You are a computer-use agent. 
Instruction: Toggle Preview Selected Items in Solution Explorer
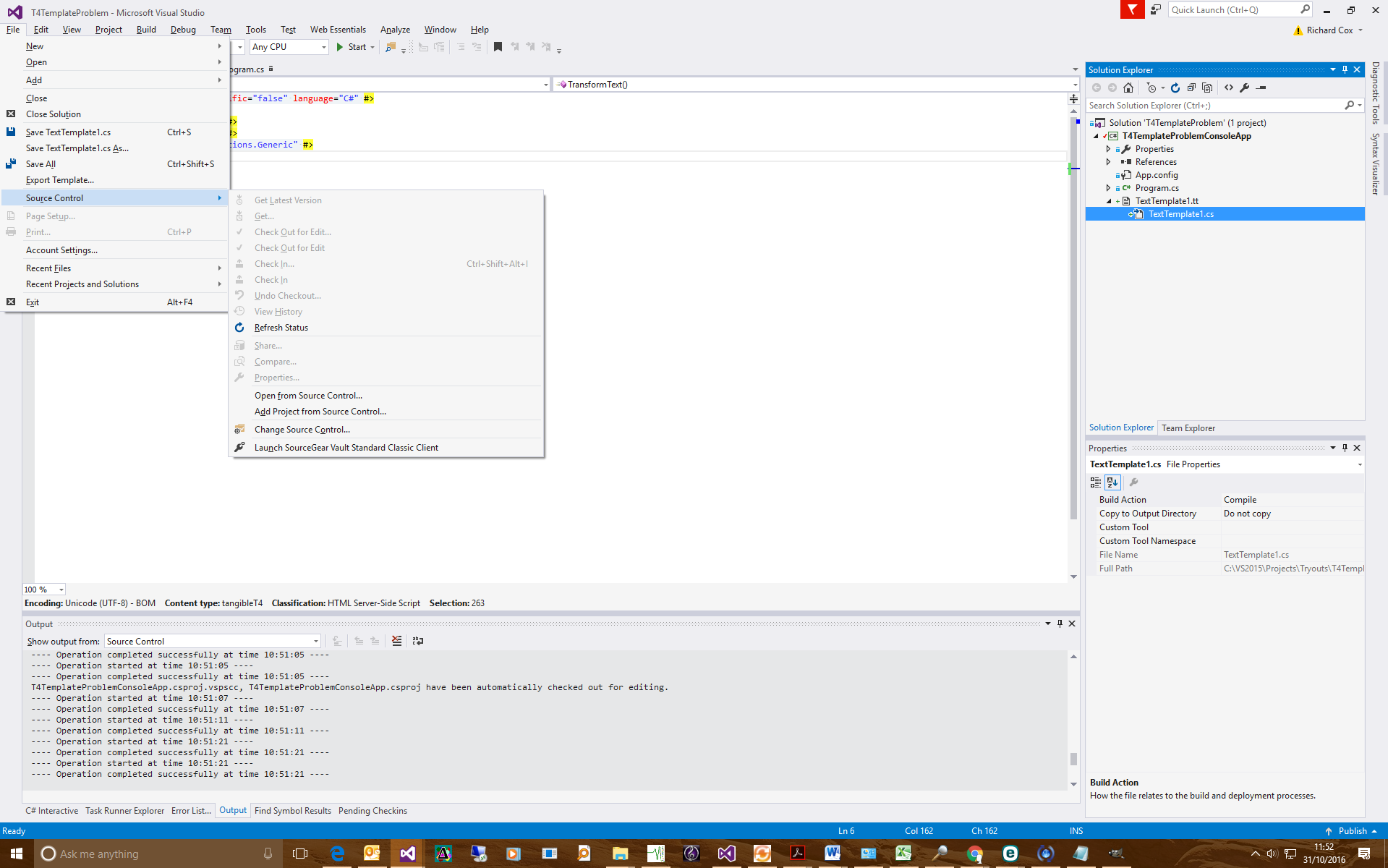[x=1261, y=88]
